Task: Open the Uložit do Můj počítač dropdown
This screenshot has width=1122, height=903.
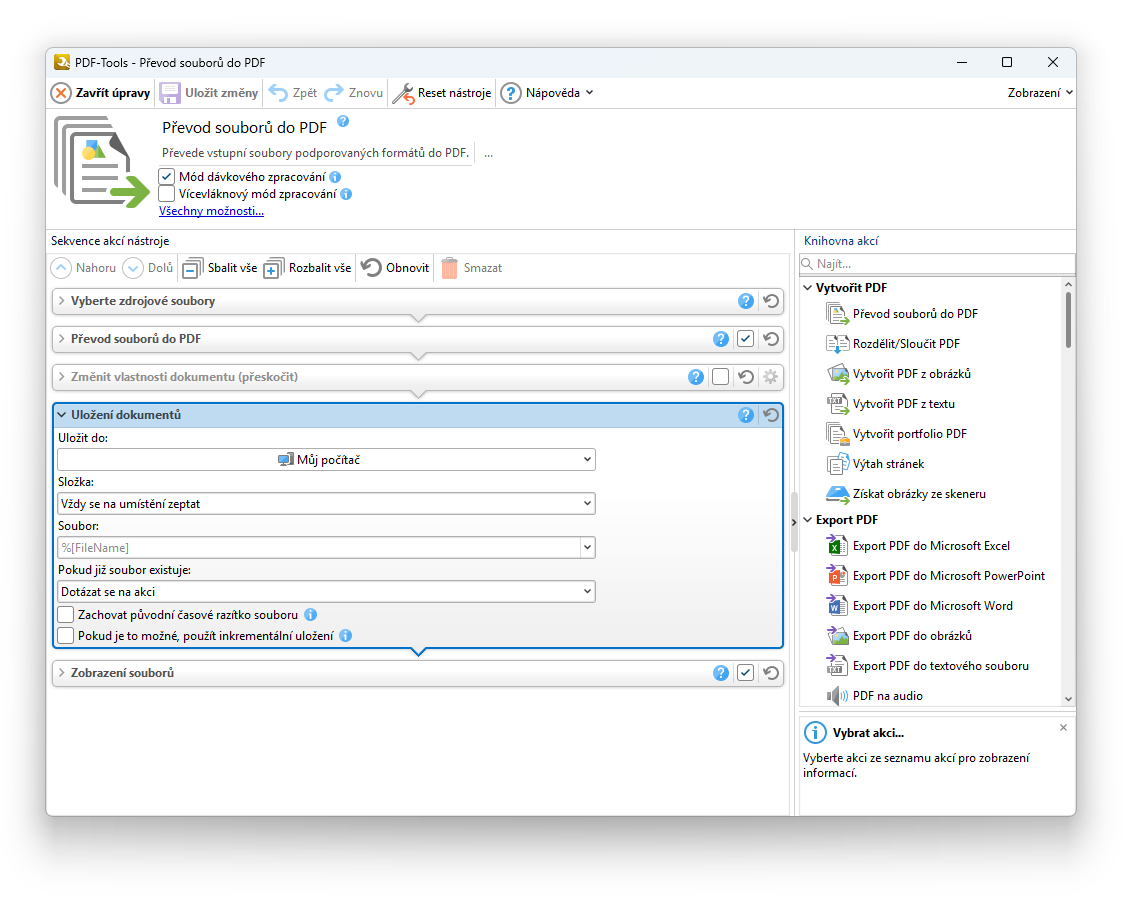Action: [326, 459]
